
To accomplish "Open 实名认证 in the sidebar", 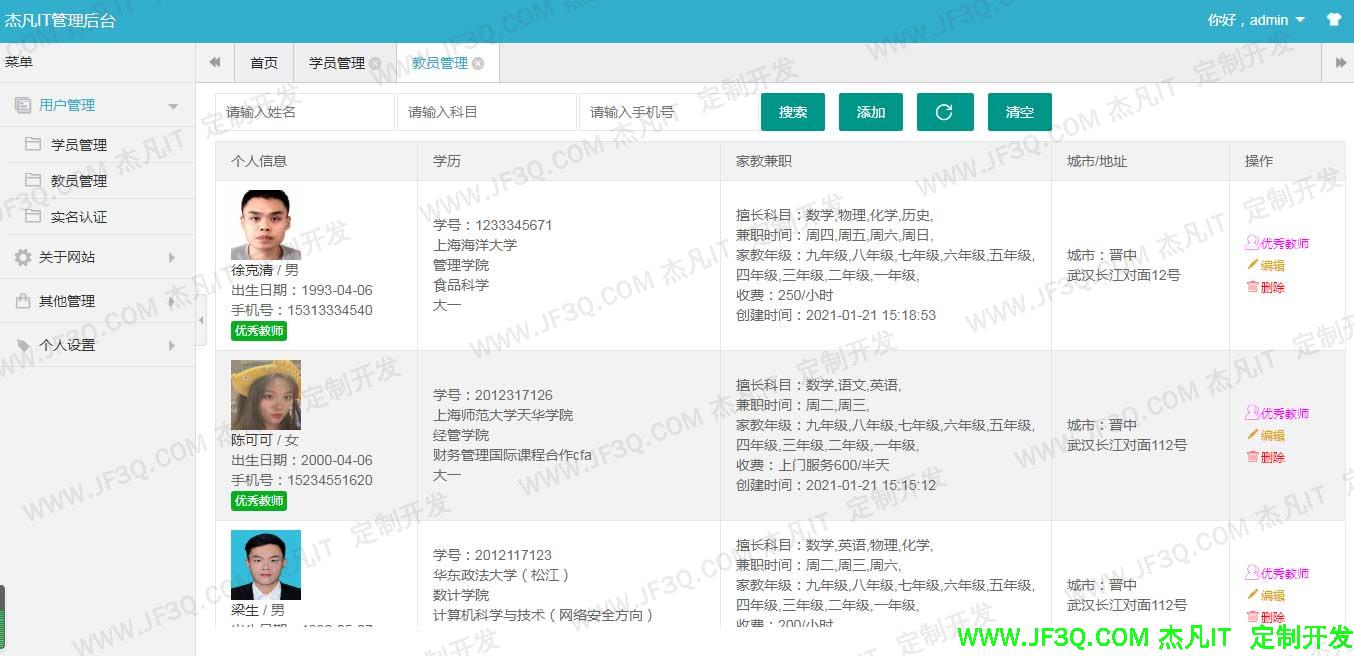I will 79,217.
